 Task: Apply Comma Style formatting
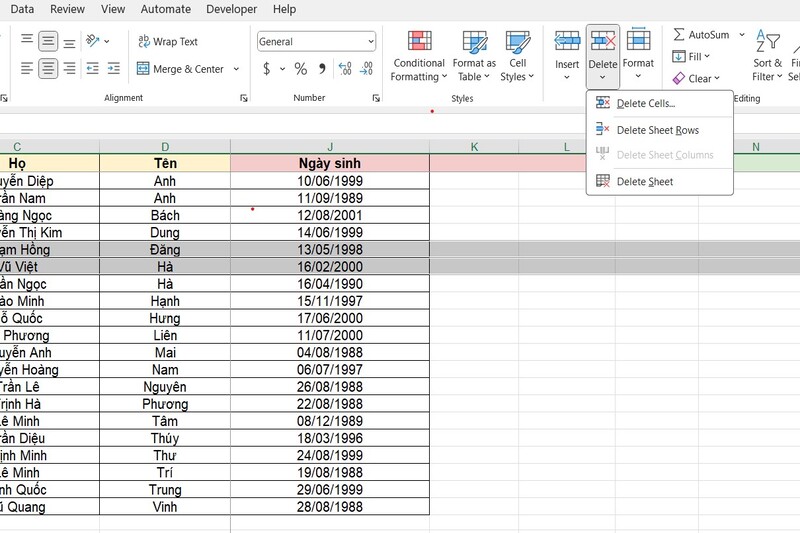coord(322,68)
